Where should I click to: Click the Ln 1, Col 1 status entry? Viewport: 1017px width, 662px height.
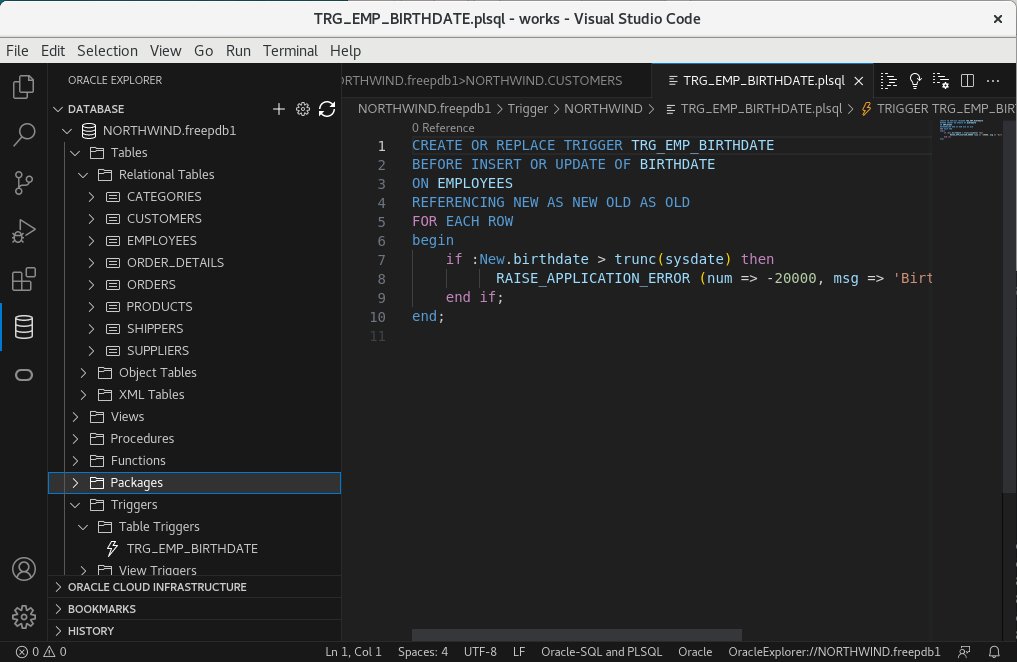click(x=353, y=652)
